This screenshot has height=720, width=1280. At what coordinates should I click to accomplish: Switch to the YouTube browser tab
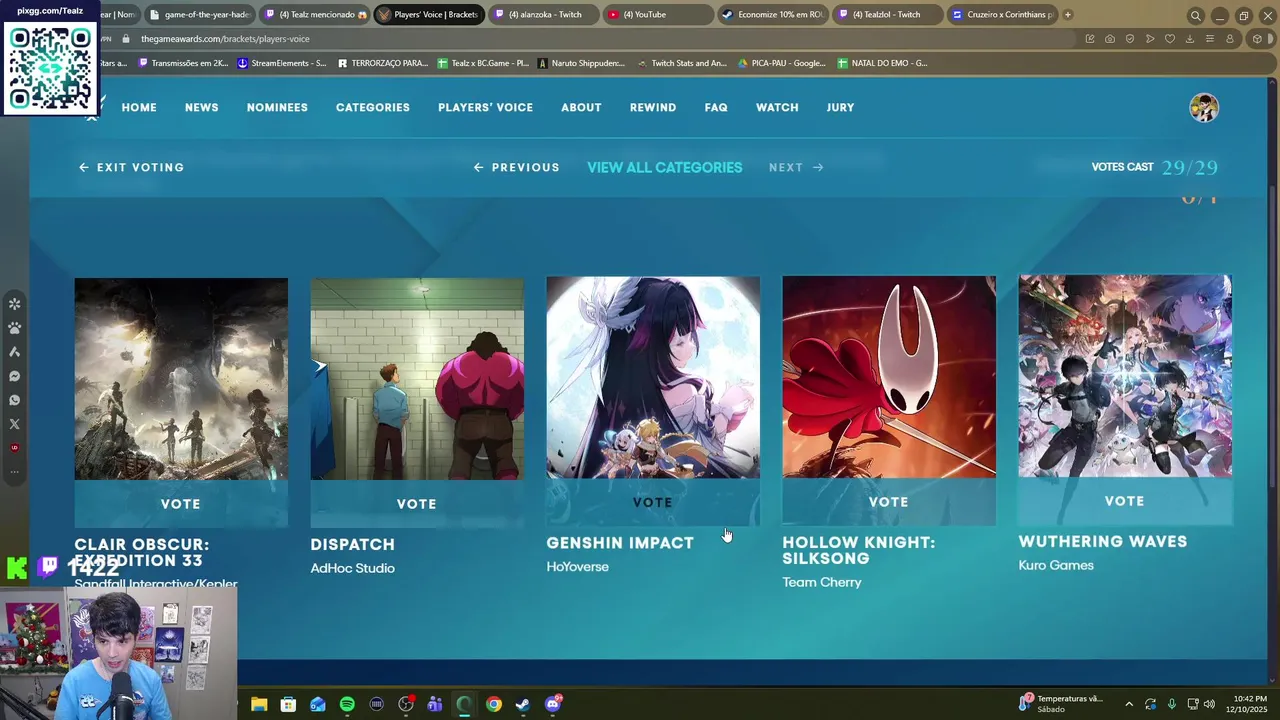pyautogui.click(x=657, y=15)
